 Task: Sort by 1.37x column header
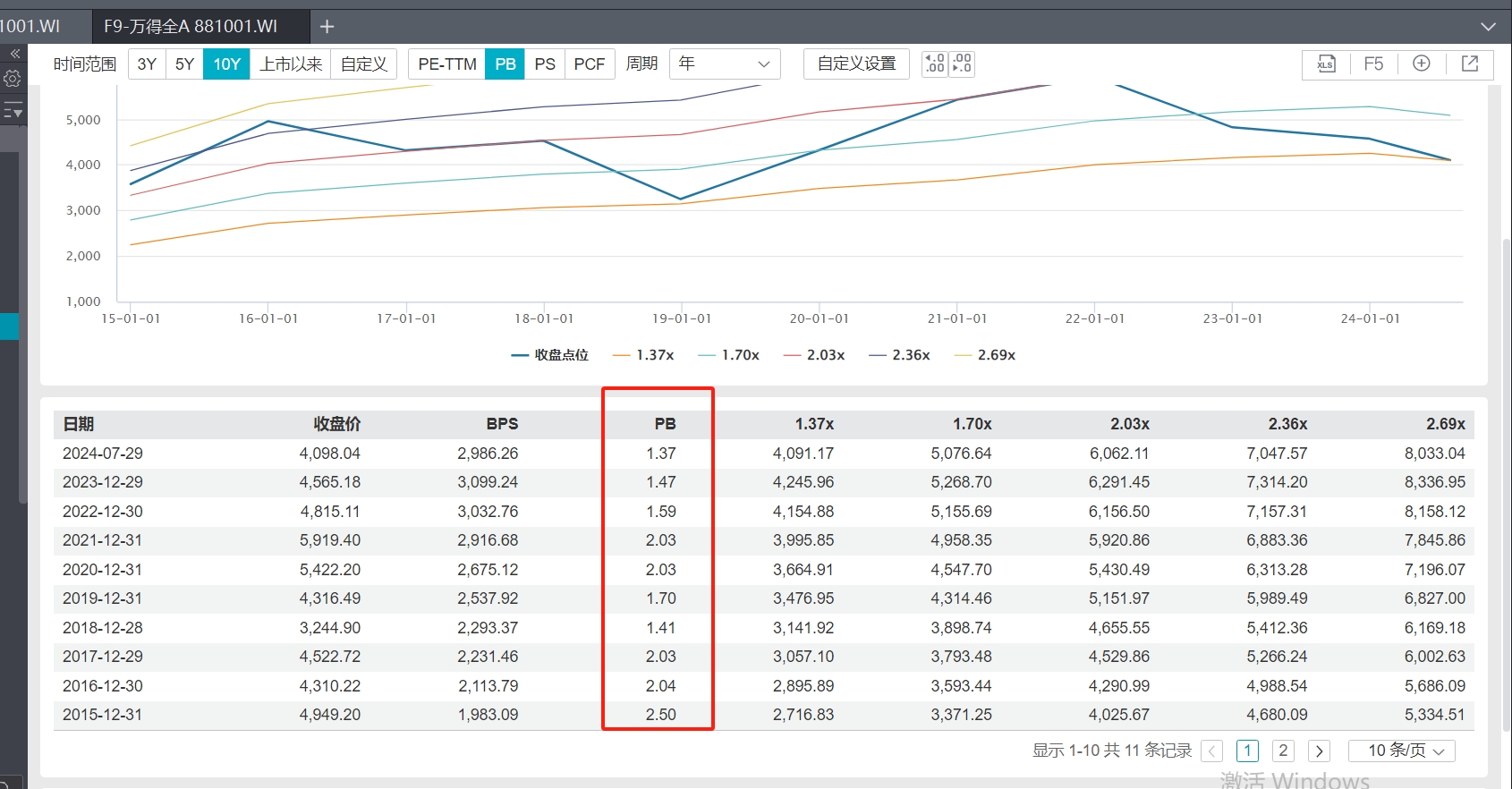(814, 424)
